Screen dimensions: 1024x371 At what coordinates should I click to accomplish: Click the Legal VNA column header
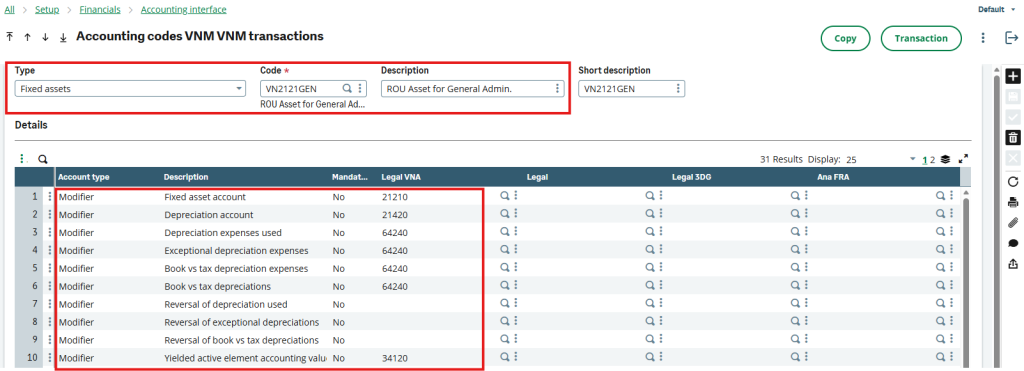[x=400, y=177]
